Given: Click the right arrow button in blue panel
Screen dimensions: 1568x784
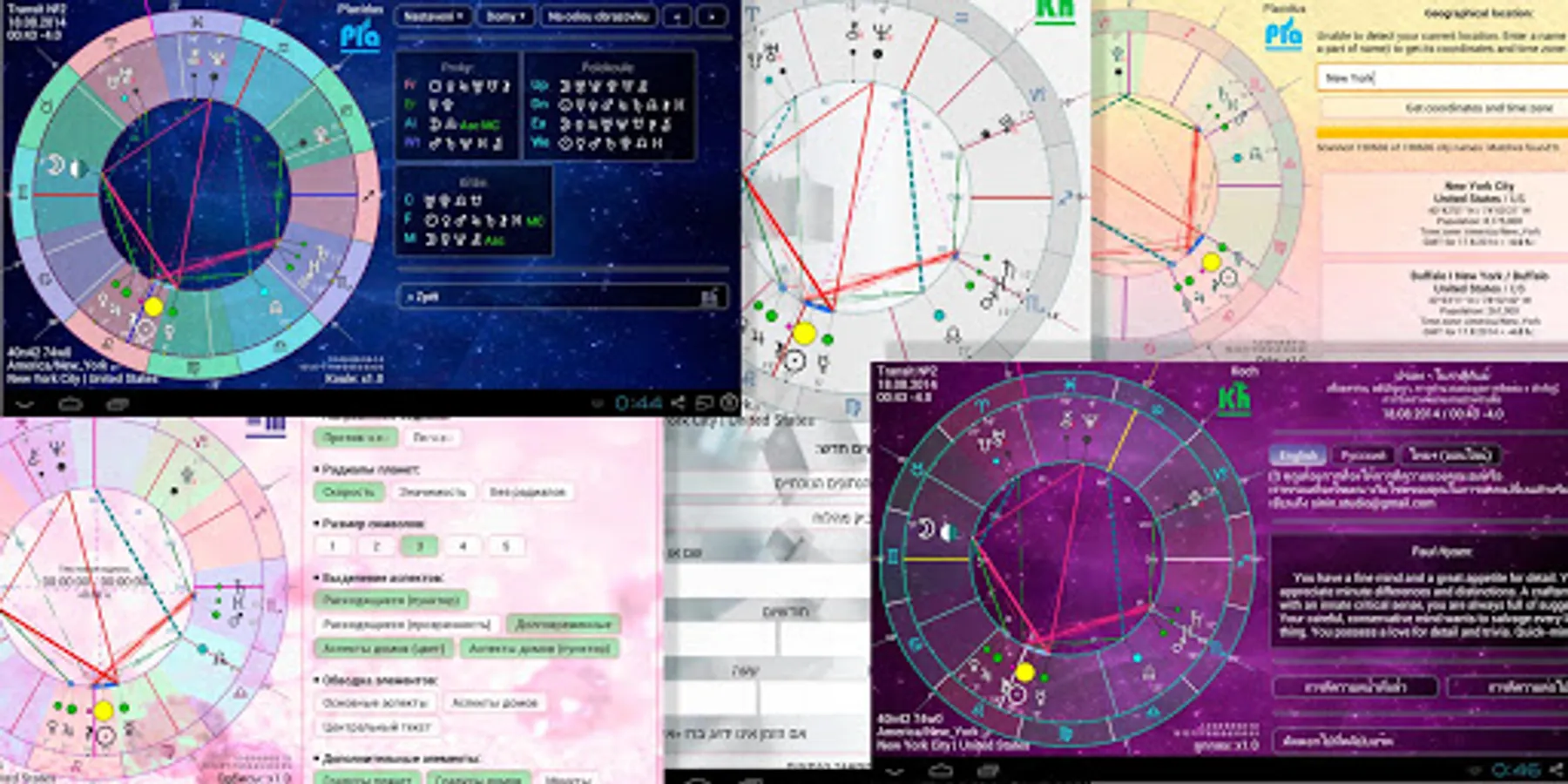Looking at the screenshot, I should 712,17.
